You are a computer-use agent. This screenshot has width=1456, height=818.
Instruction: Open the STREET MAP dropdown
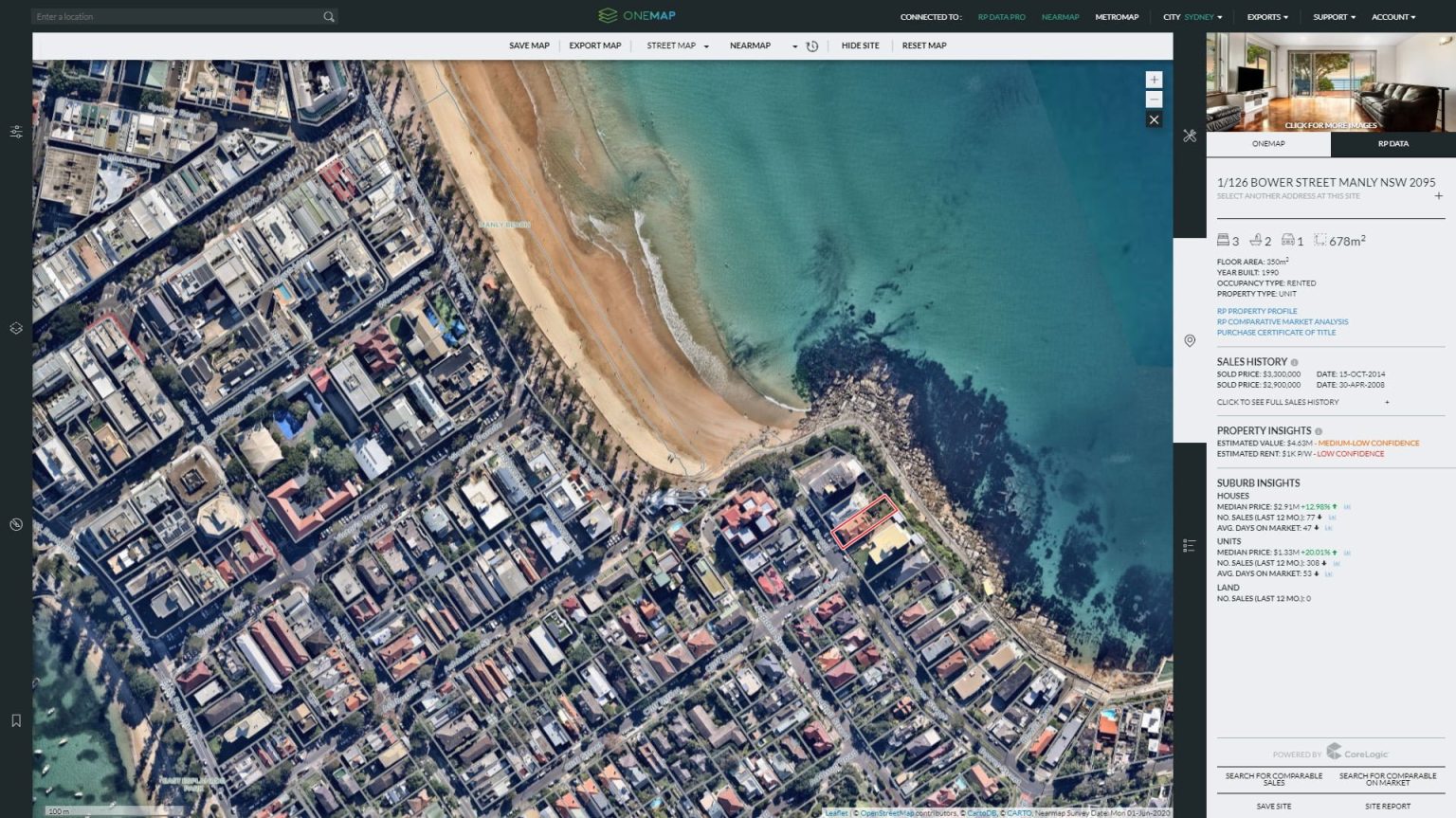tap(675, 45)
